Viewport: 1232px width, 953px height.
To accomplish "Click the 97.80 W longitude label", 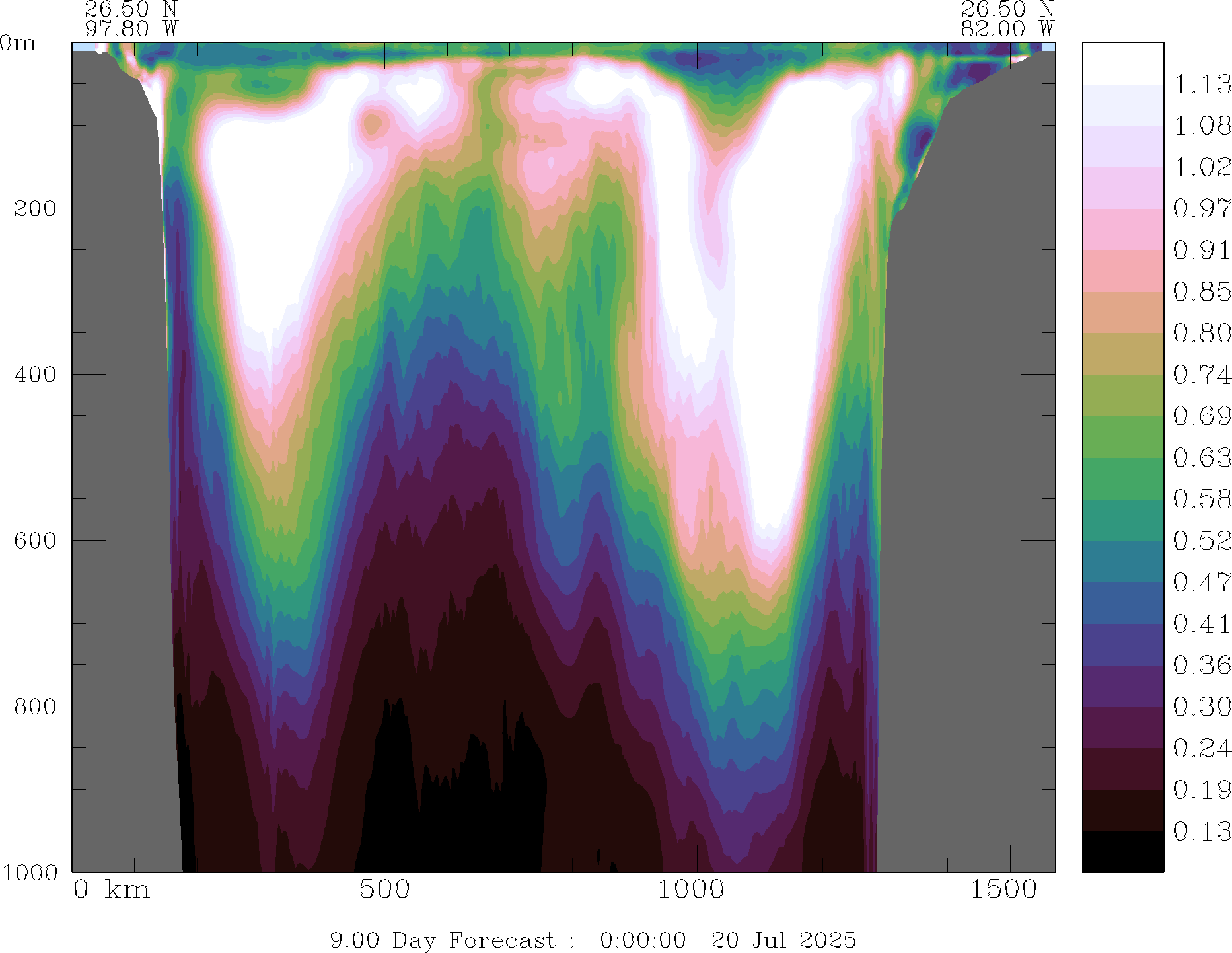I will [x=131, y=29].
